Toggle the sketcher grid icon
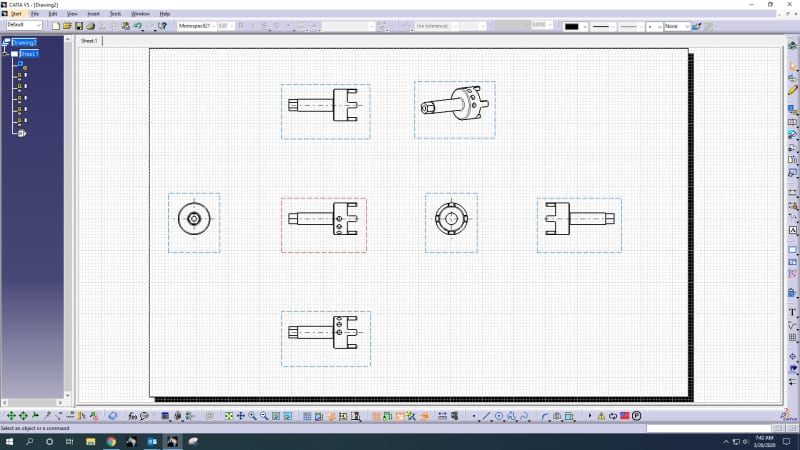 [307, 416]
